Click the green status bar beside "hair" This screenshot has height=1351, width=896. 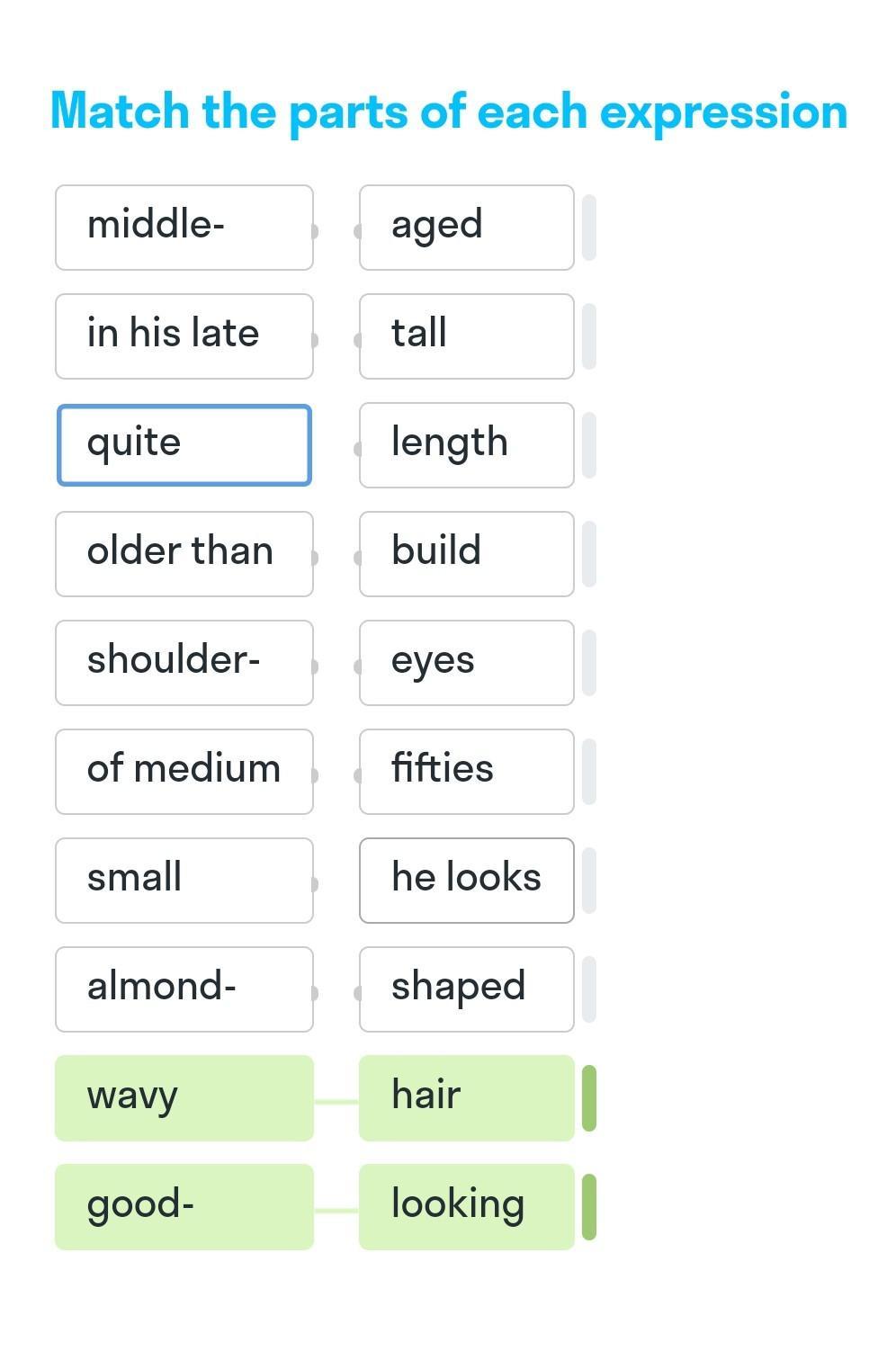click(x=589, y=1098)
